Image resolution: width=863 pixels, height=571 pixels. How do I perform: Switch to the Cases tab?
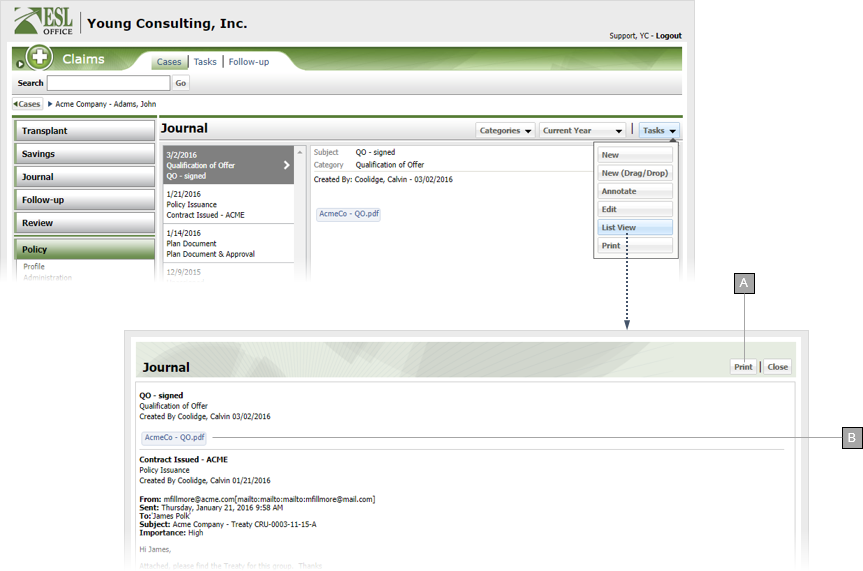tap(169, 62)
